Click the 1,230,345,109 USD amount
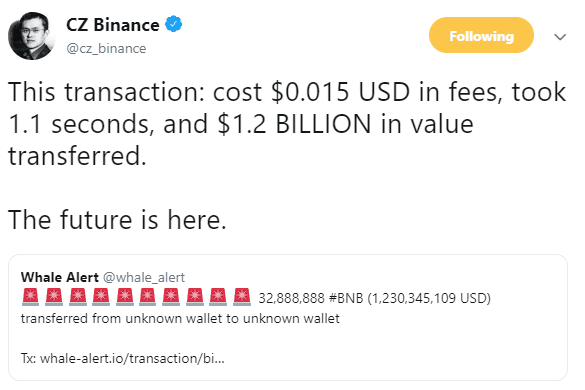The height and width of the screenshot is (390, 585). 429,298
